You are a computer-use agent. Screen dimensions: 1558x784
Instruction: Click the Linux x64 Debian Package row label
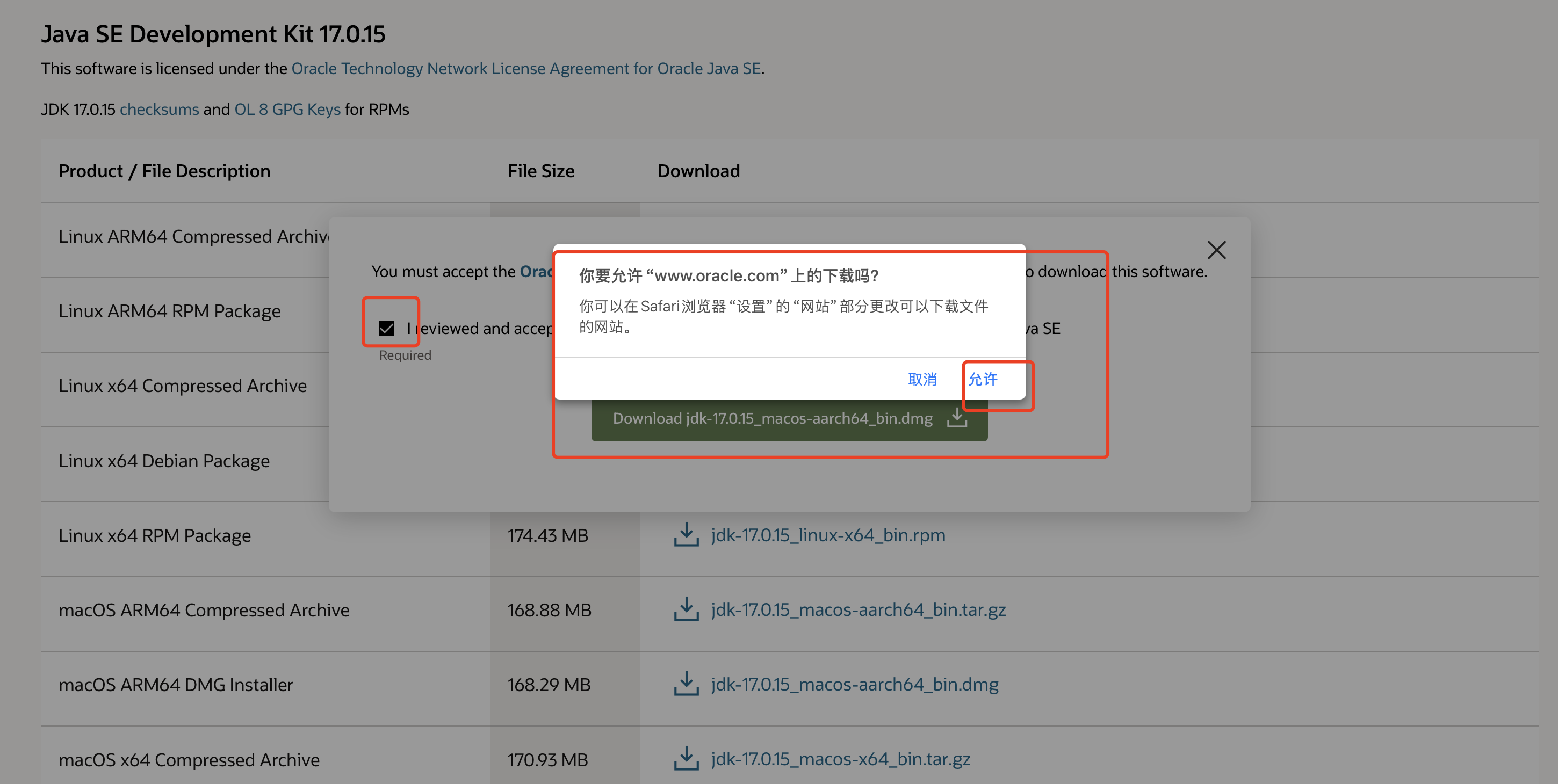click(x=164, y=461)
